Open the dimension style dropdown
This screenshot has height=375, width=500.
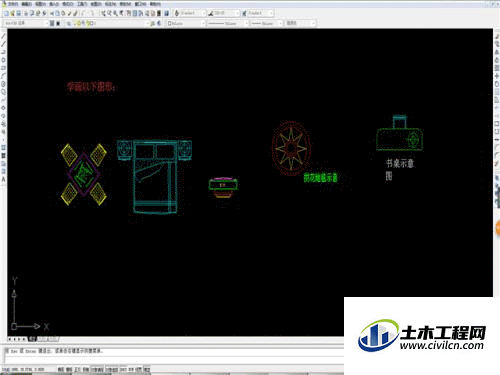click(237, 13)
